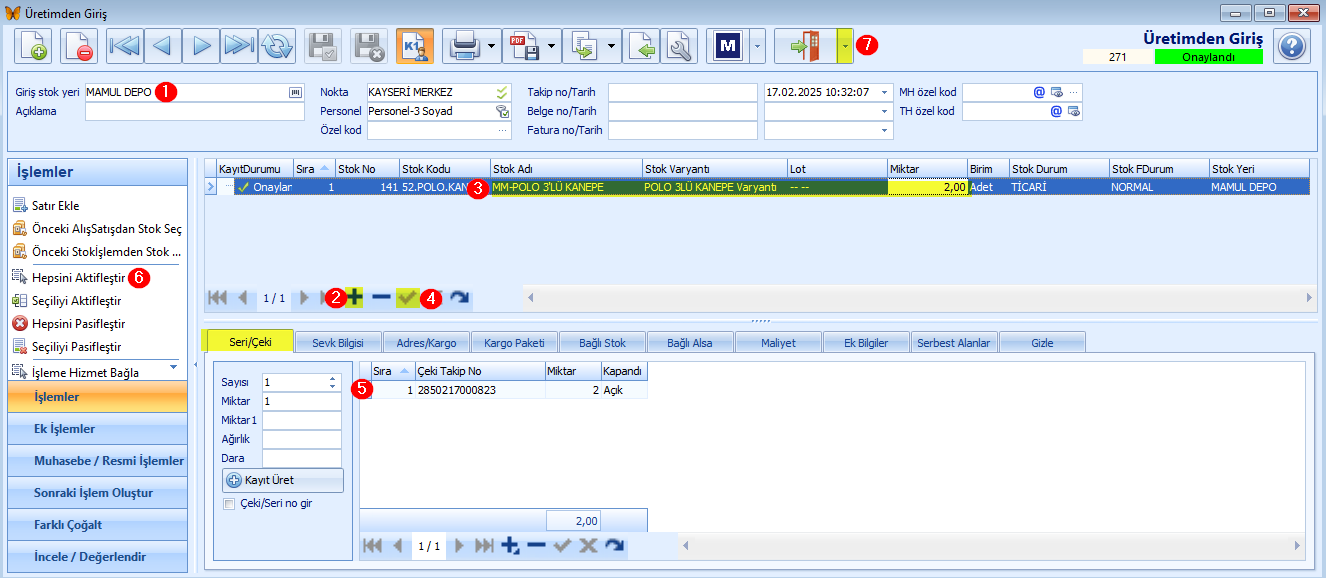Viewport: 1326px width, 578px height.
Task: Click the dark blue M icon
Action: 728,46
